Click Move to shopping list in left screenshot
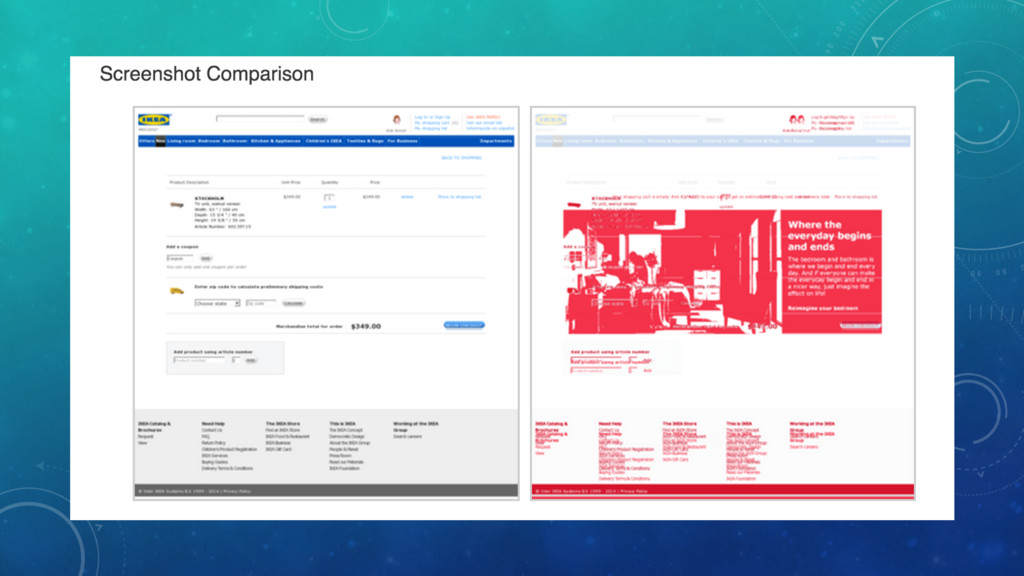This screenshot has width=1024, height=576. point(459,197)
